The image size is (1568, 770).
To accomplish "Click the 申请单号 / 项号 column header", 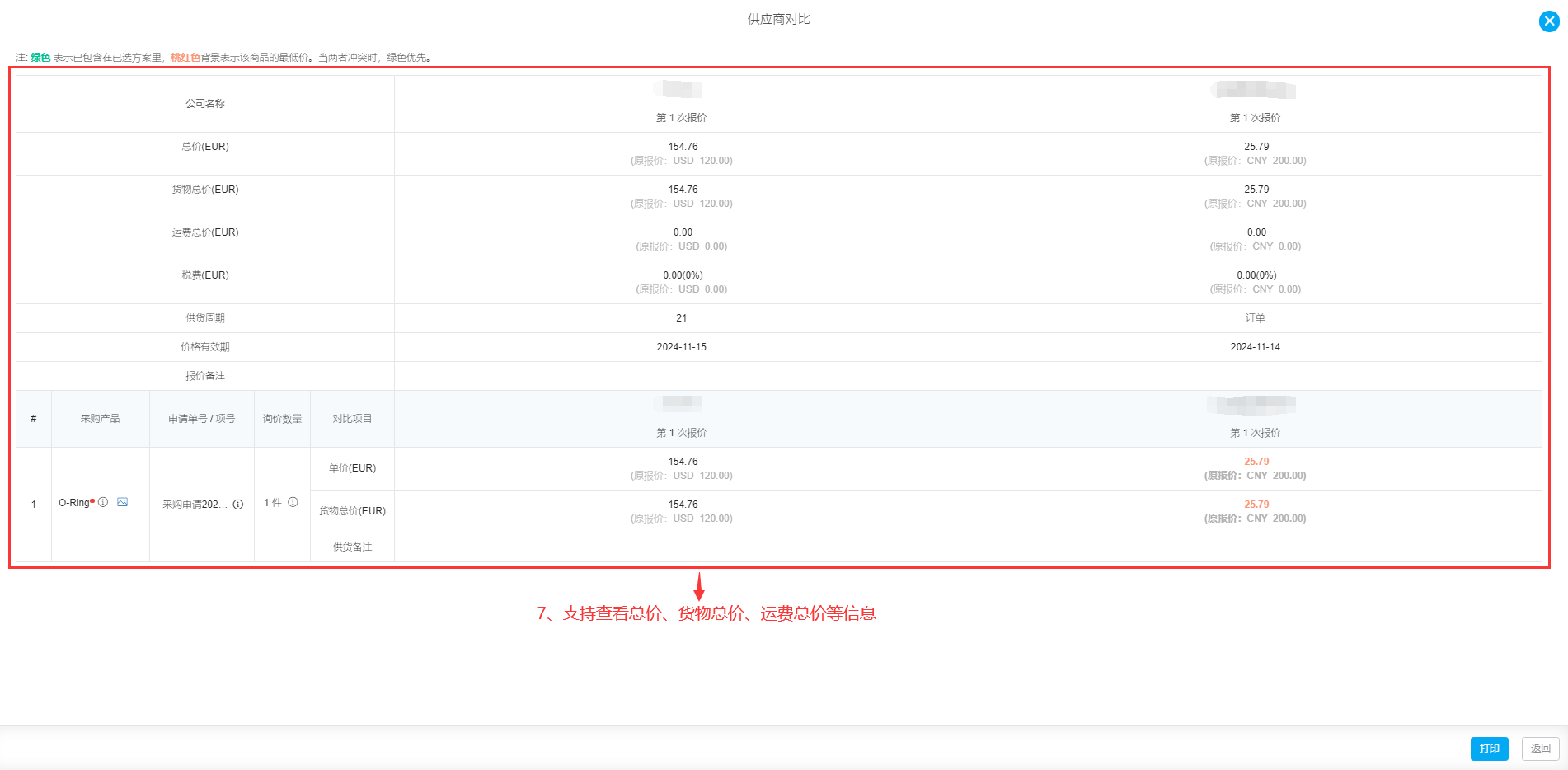I will (202, 419).
